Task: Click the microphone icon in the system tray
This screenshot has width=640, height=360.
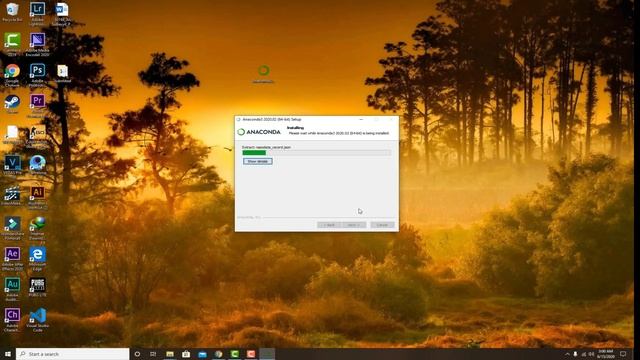Action: tap(576, 354)
